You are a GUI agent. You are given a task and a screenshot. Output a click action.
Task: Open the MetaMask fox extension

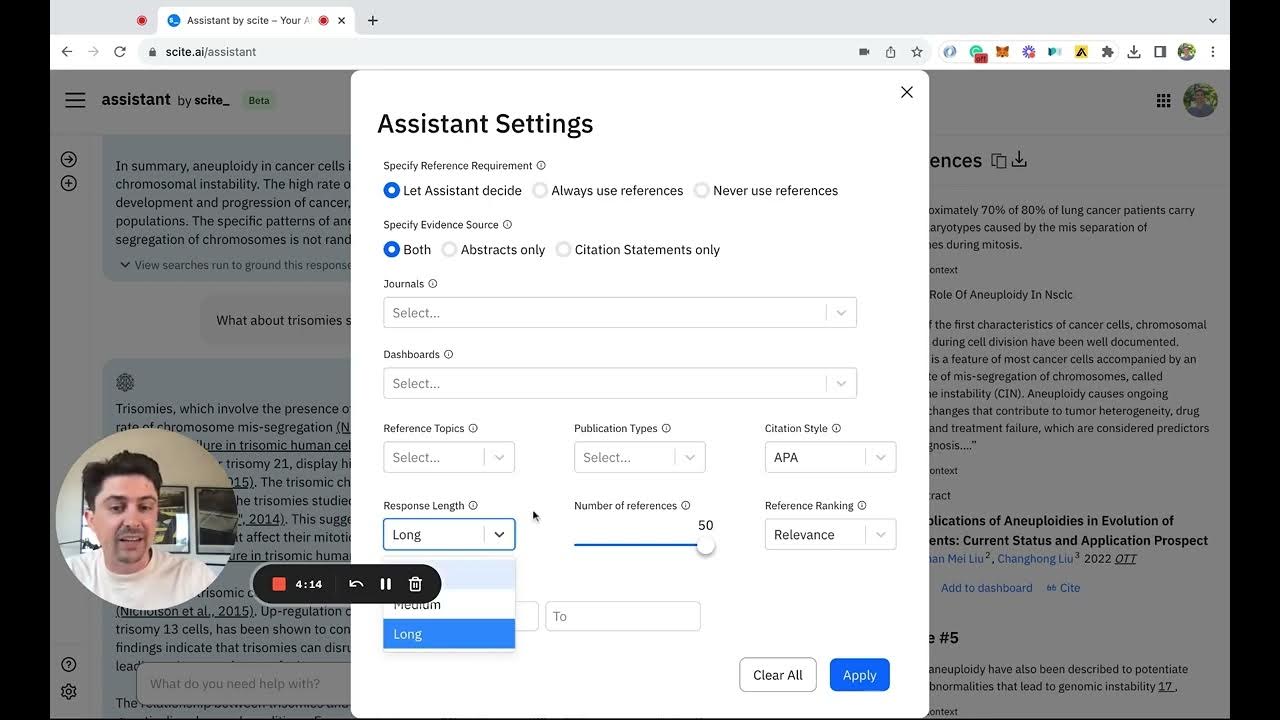(x=1002, y=52)
